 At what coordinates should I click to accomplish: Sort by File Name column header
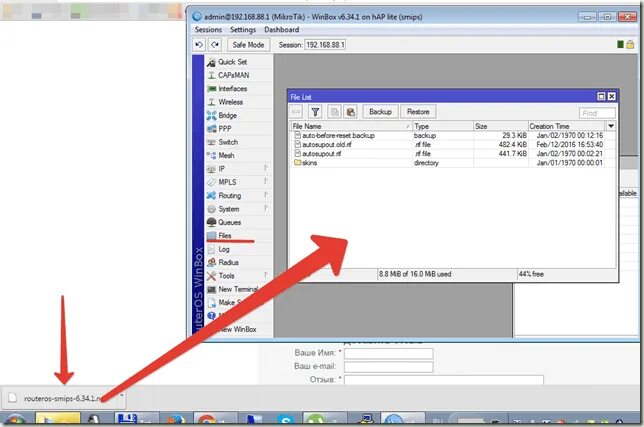coord(351,126)
